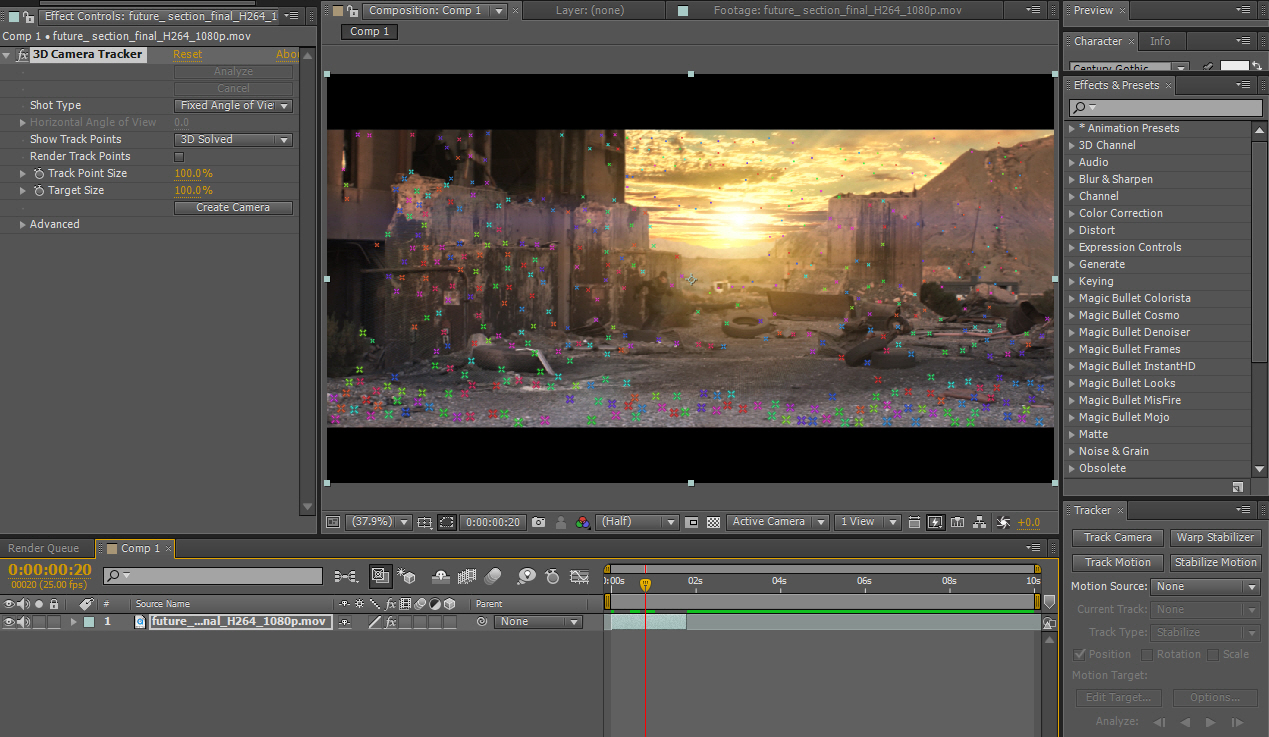Take a snapshot with the camera icon
Screen dimensions: 1269x737
[539, 522]
